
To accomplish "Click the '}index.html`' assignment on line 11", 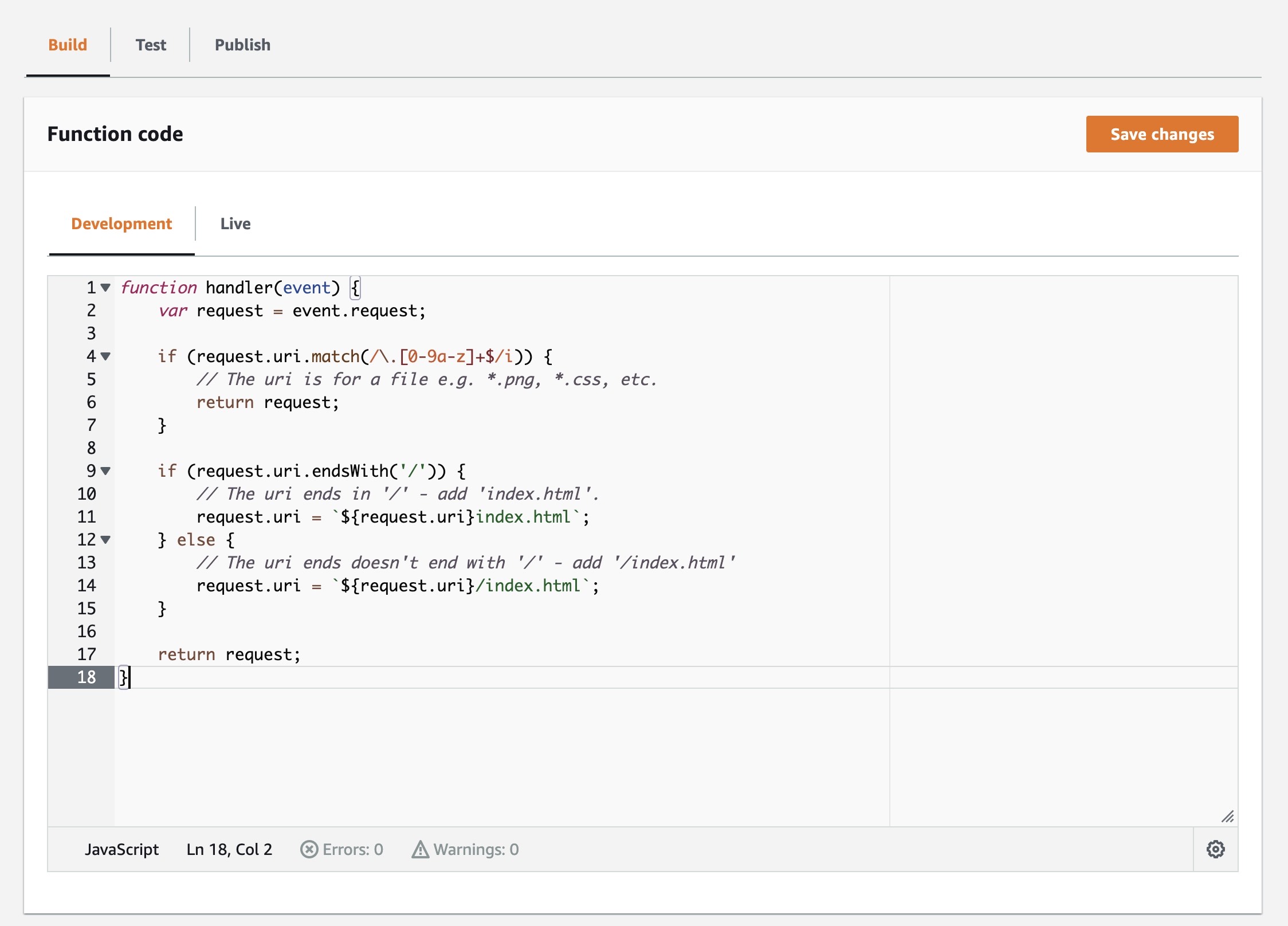I will pyautogui.click(x=393, y=517).
